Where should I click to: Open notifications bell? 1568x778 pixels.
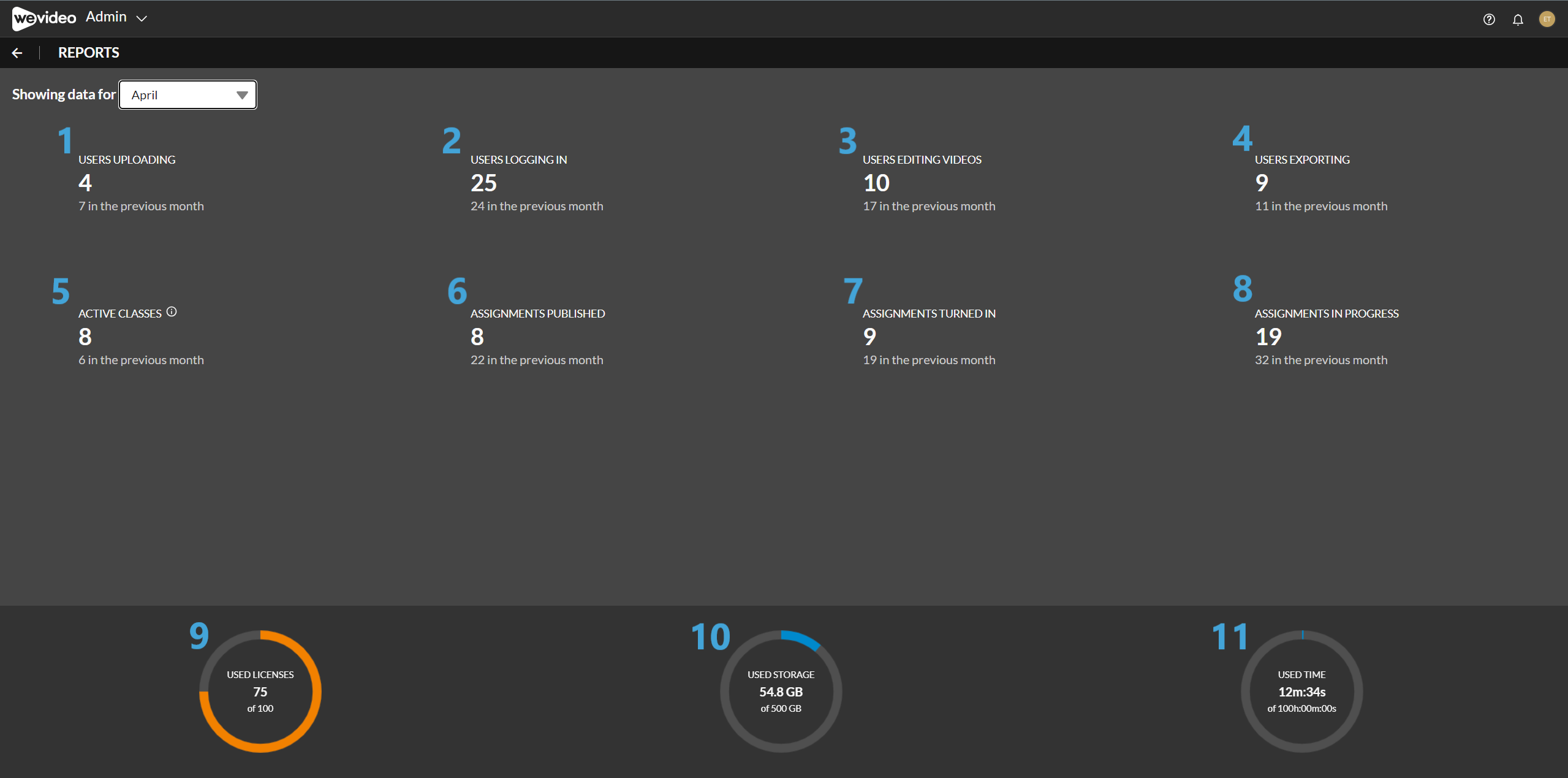pos(1518,20)
